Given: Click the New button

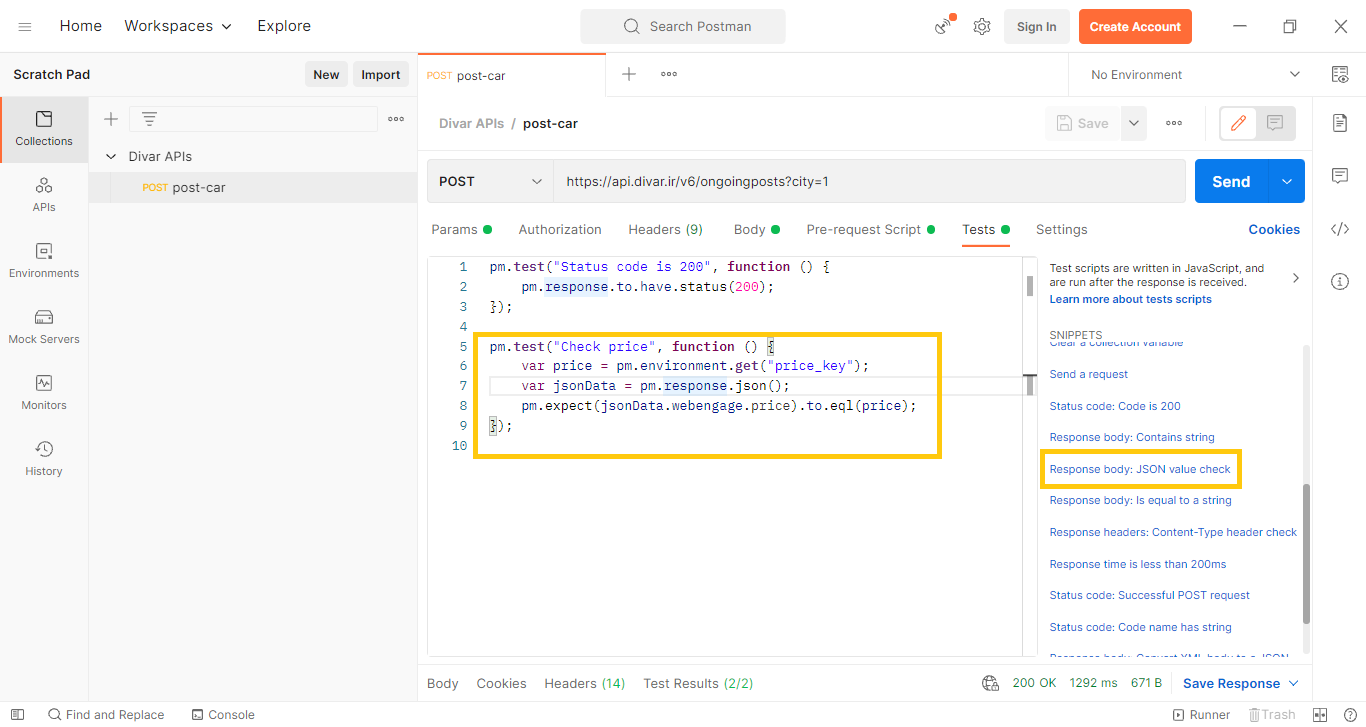Looking at the screenshot, I should click(x=326, y=74).
